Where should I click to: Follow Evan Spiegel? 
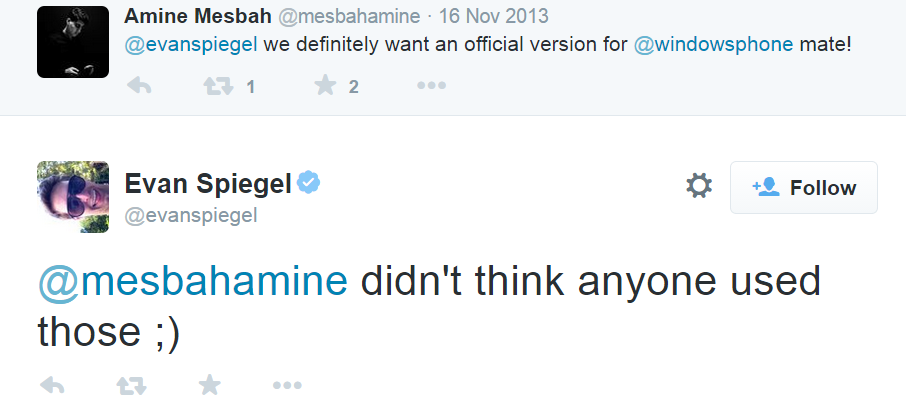tap(804, 187)
